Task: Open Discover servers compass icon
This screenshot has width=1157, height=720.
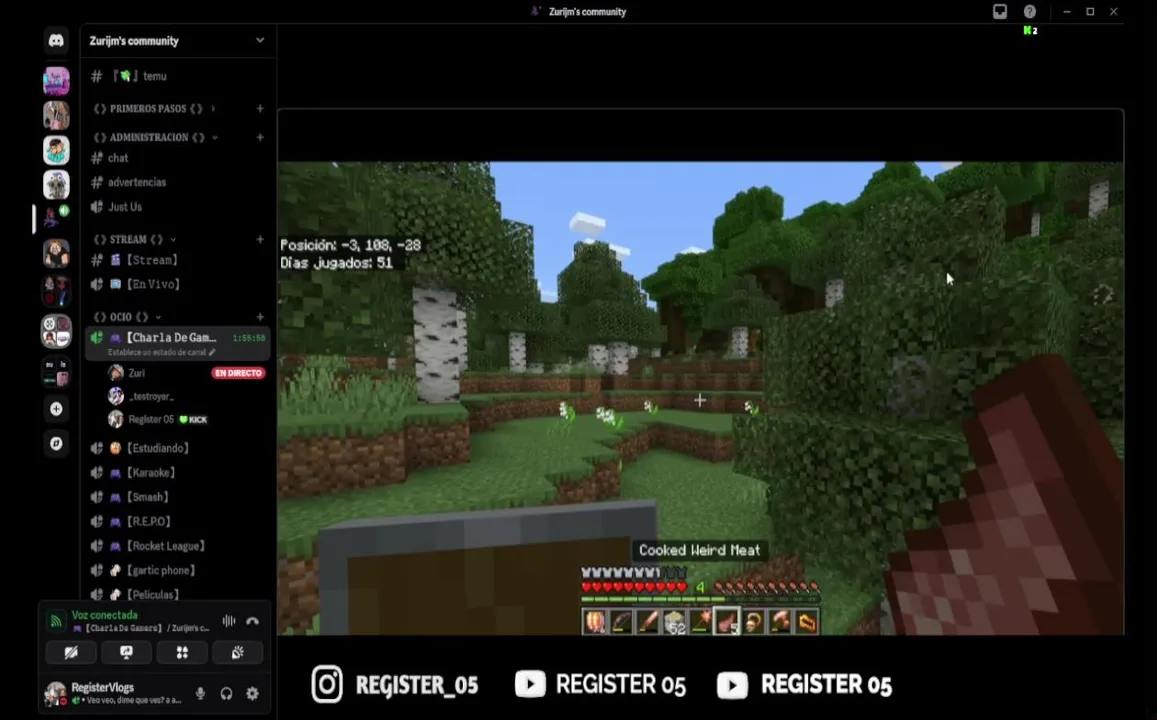Action: pyautogui.click(x=56, y=443)
